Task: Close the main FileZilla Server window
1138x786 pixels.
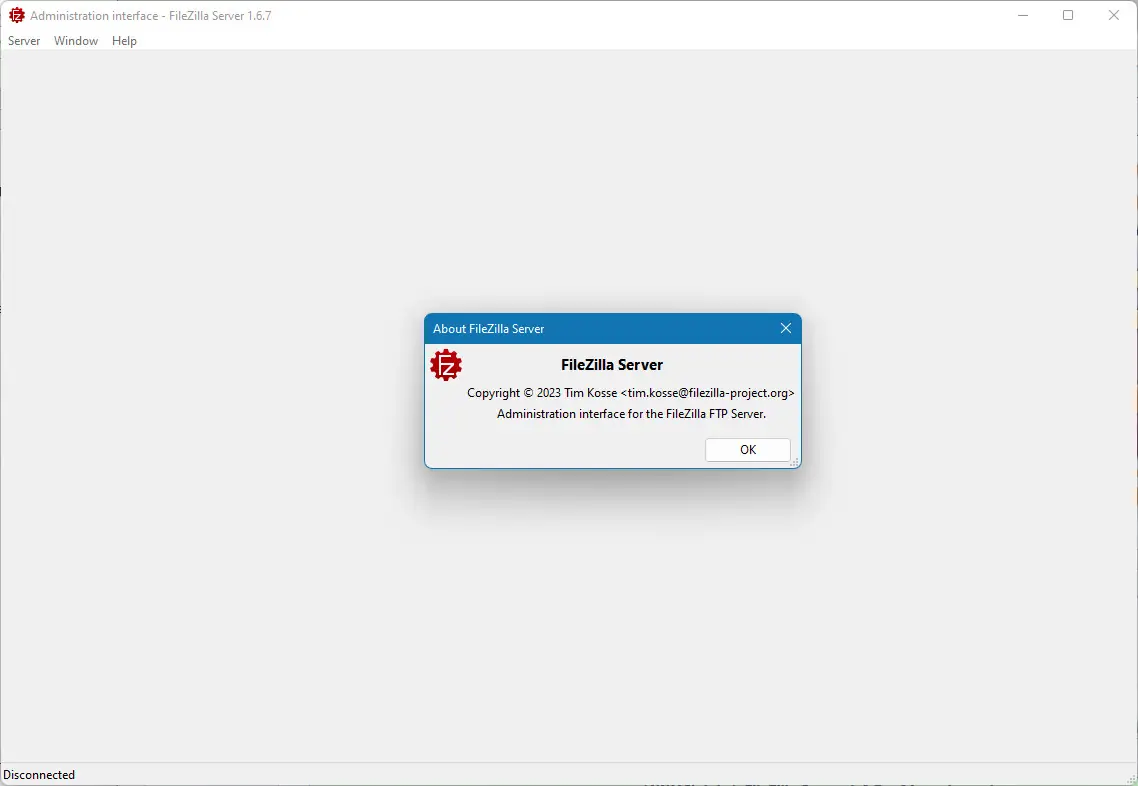Action: 1113,15
